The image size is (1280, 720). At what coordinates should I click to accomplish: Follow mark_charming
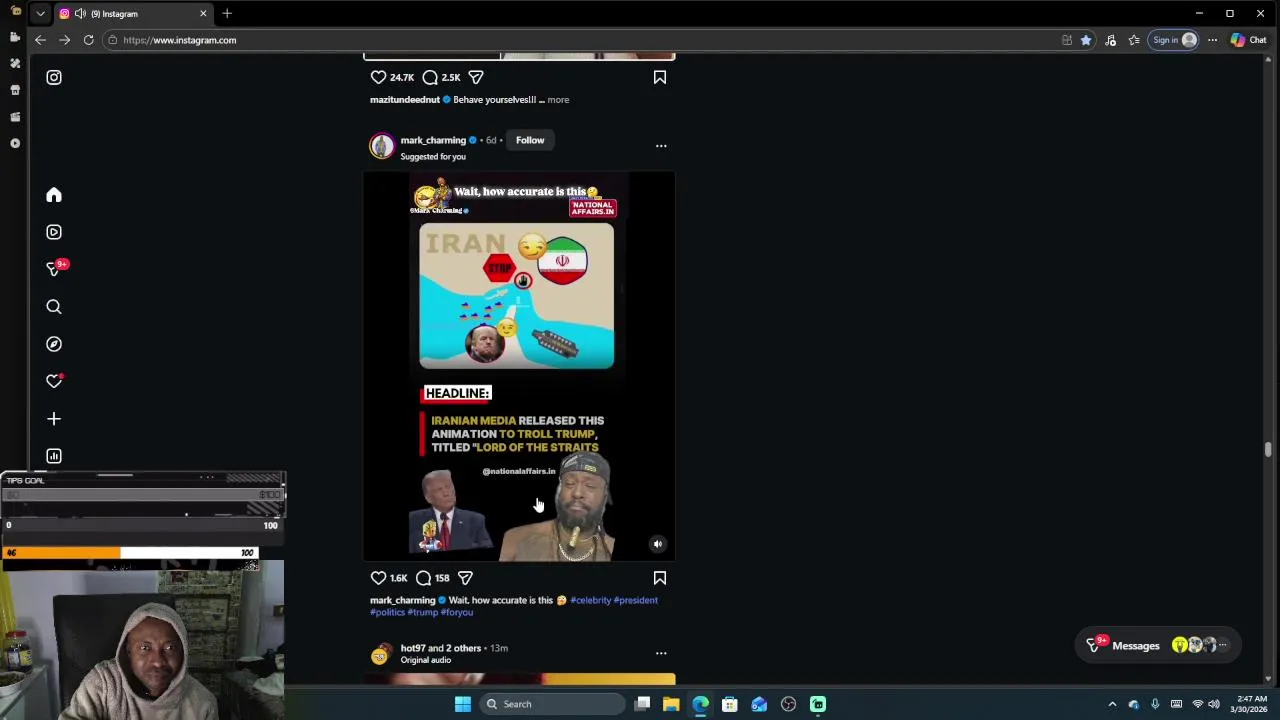pyautogui.click(x=530, y=140)
